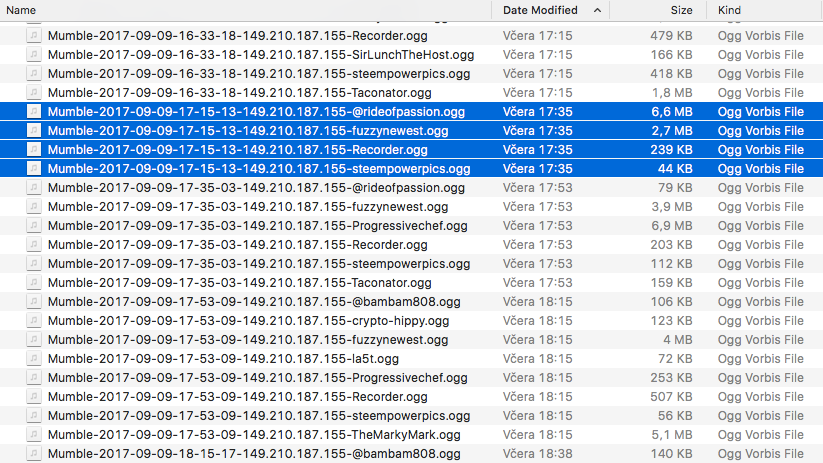Click icon of 16-33-18 Recorder.ogg file
The width and height of the screenshot is (823, 463).
click(34, 36)
